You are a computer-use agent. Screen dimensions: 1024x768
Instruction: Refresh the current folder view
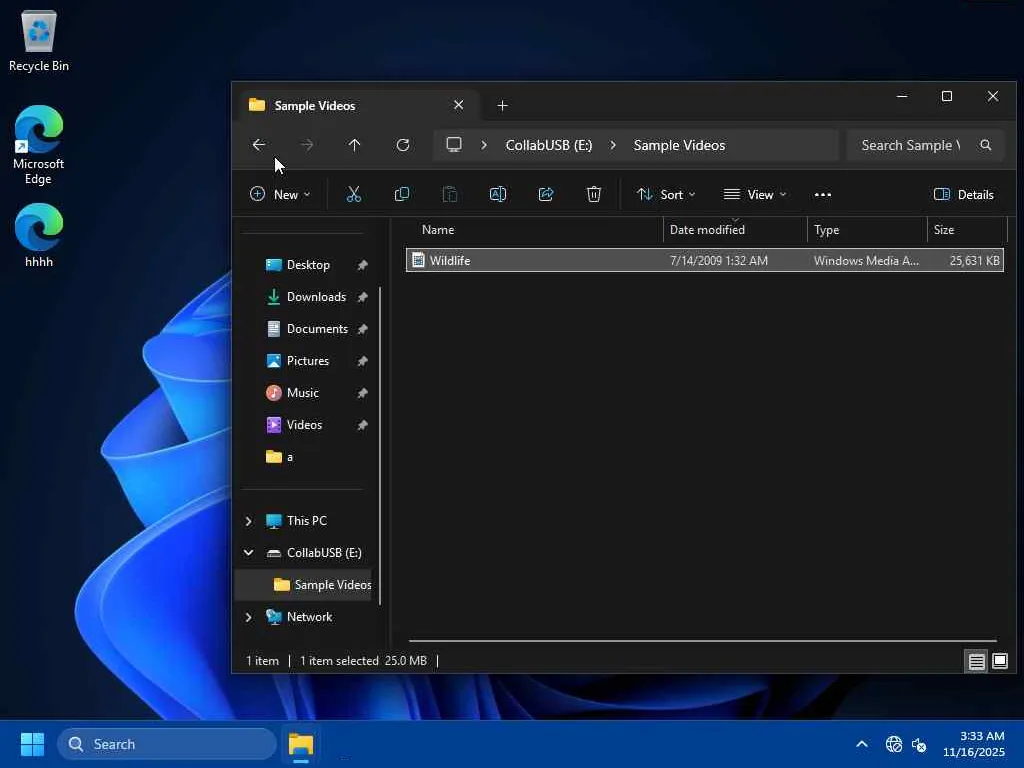coord(403,145)
